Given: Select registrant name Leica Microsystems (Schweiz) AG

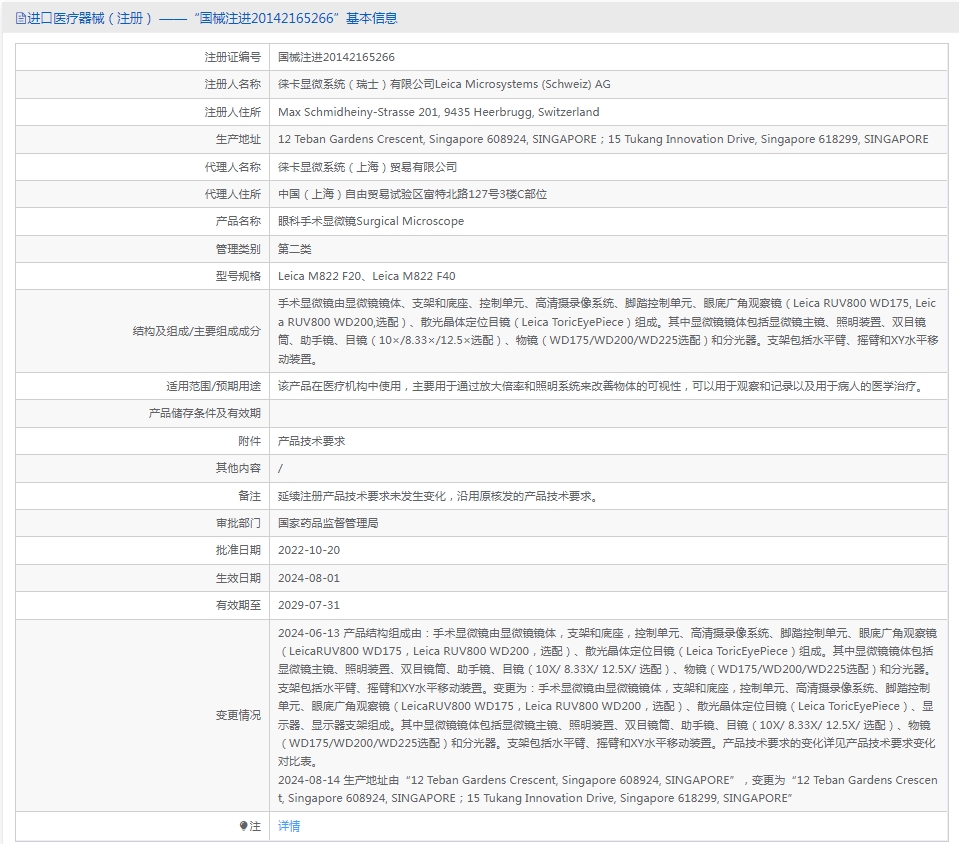Looking at the screenshot, I should click(523, 84).
